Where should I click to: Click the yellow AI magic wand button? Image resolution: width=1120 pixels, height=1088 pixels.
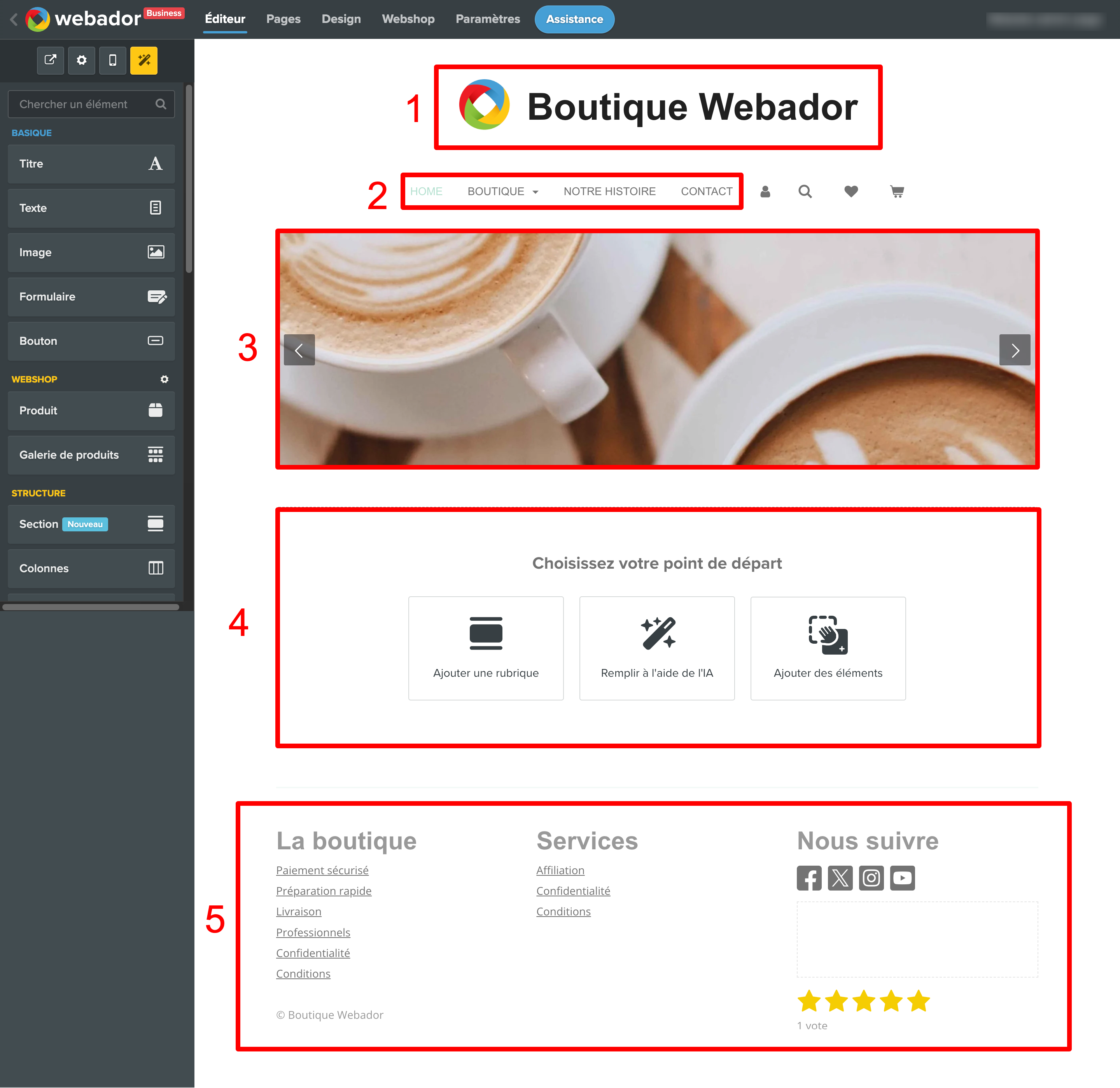(144, 60)
